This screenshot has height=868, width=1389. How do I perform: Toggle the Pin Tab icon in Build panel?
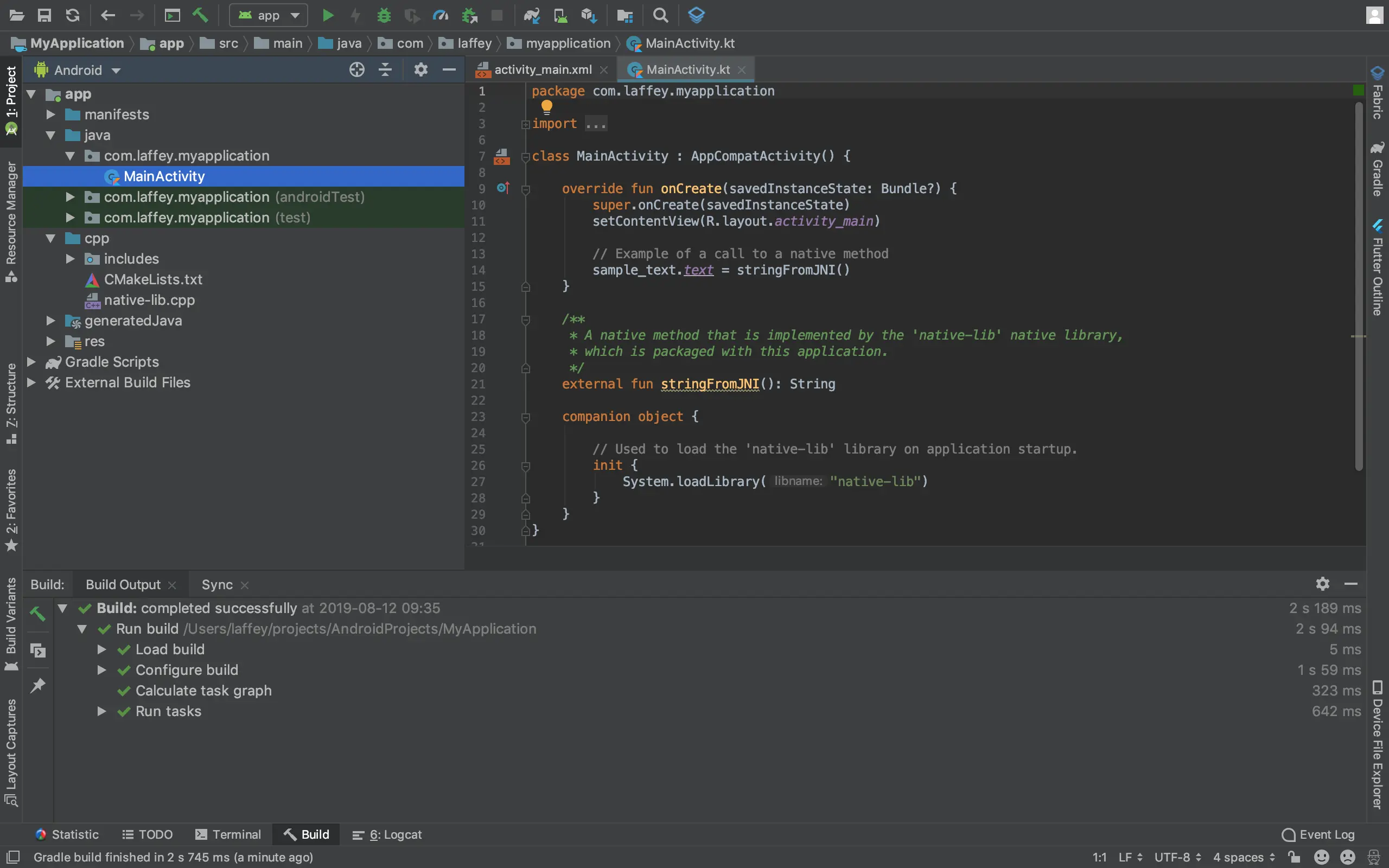(x=38, y=685)
